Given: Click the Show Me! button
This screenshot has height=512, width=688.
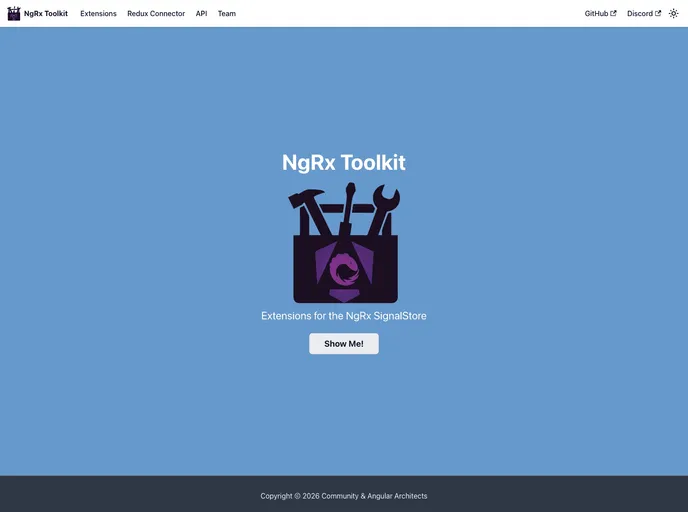Looking at the screenshot, I should [344, 344].
